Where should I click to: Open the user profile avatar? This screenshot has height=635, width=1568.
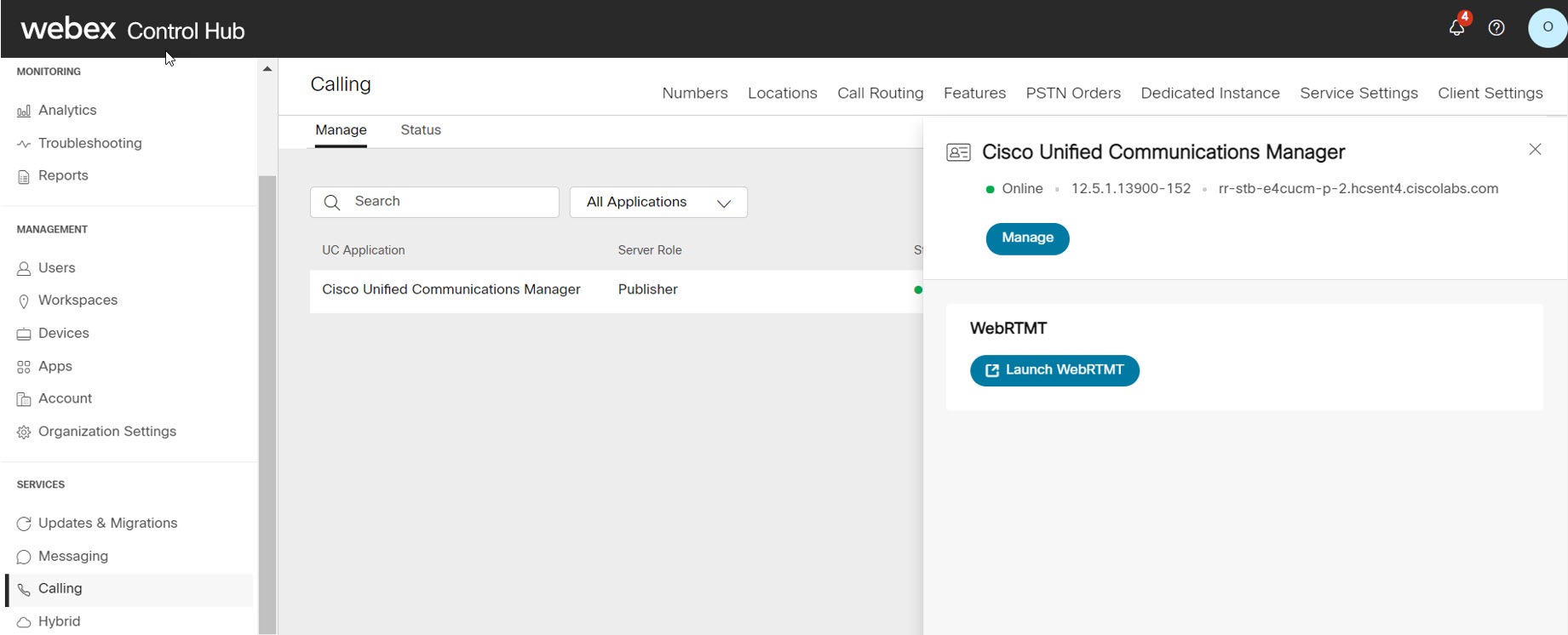pos(1548,27)
